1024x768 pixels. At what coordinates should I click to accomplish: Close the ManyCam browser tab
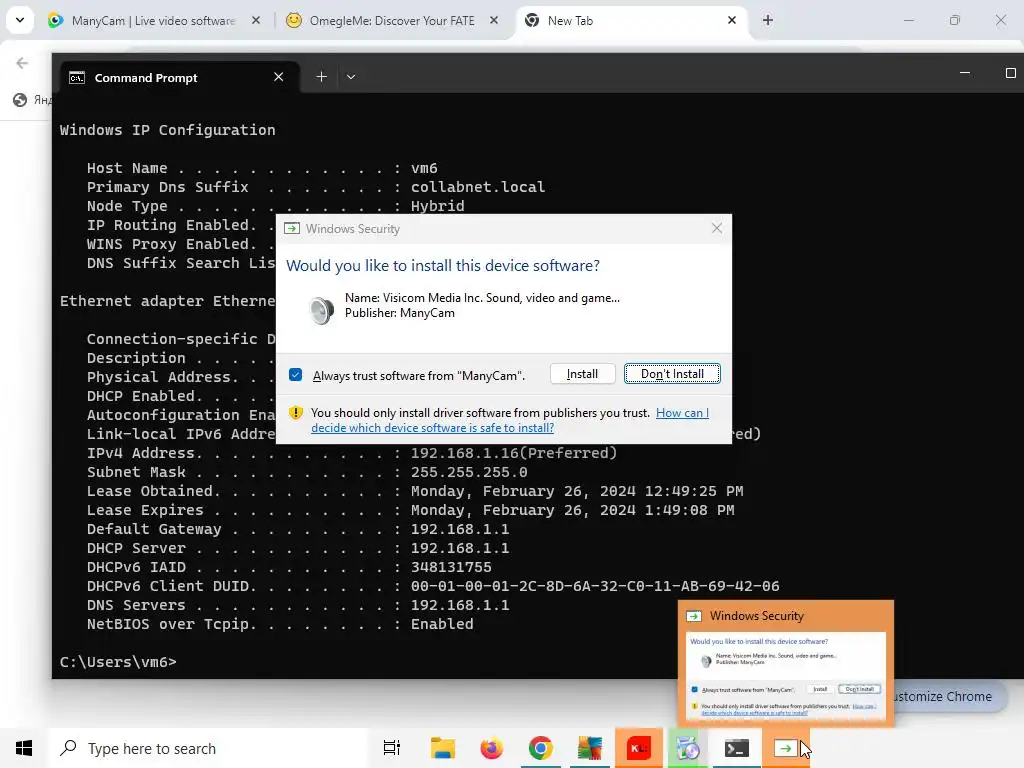tap(256, 21)
